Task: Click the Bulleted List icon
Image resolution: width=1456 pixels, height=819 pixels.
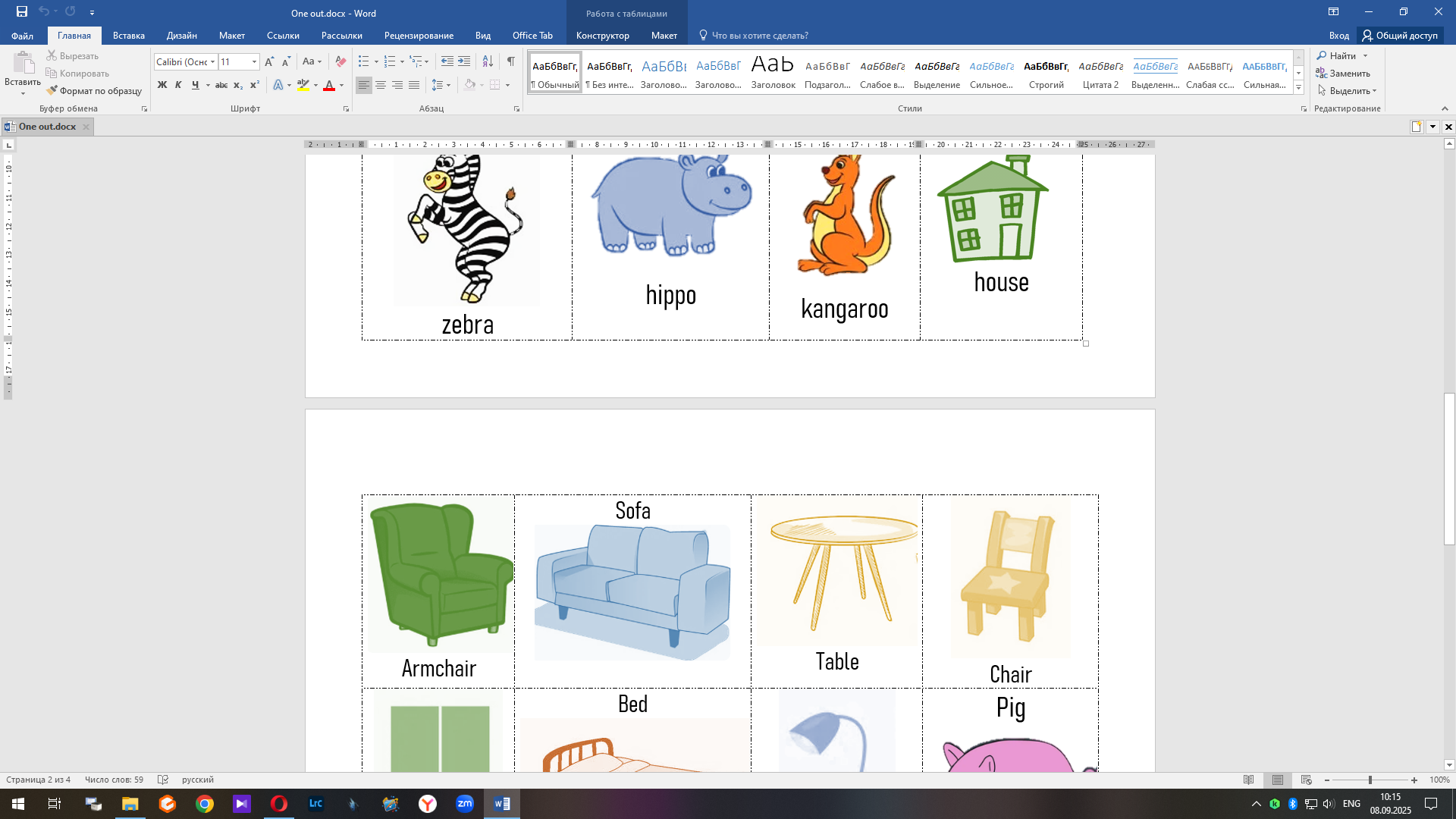Action: coord(364,61)
